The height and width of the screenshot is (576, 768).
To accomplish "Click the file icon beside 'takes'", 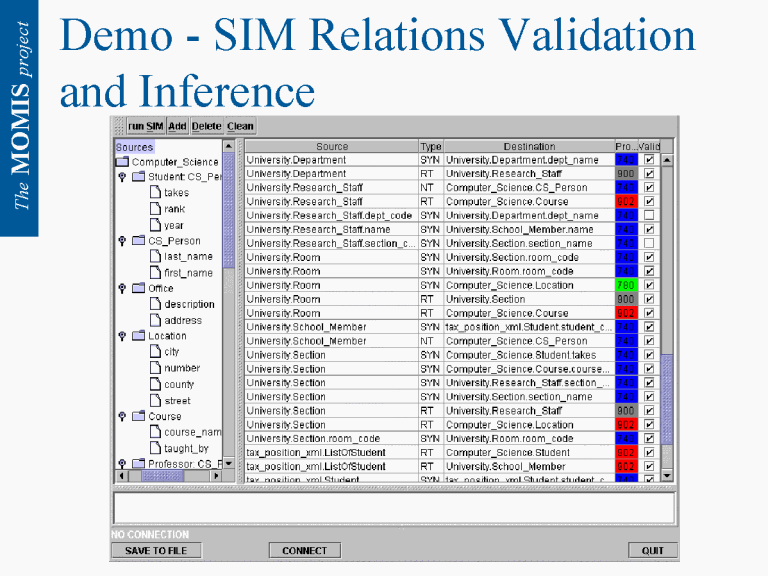I will click(155, 193).
